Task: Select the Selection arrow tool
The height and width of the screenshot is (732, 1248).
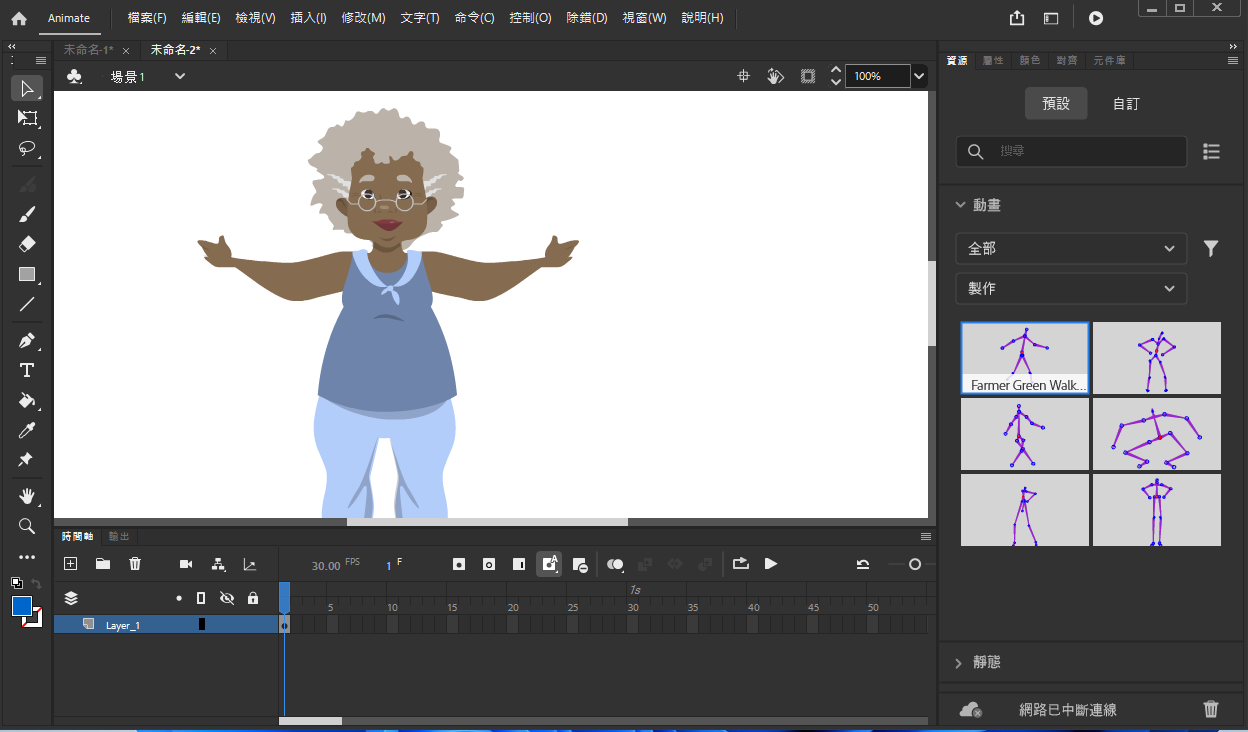Action: pos(27,88)
